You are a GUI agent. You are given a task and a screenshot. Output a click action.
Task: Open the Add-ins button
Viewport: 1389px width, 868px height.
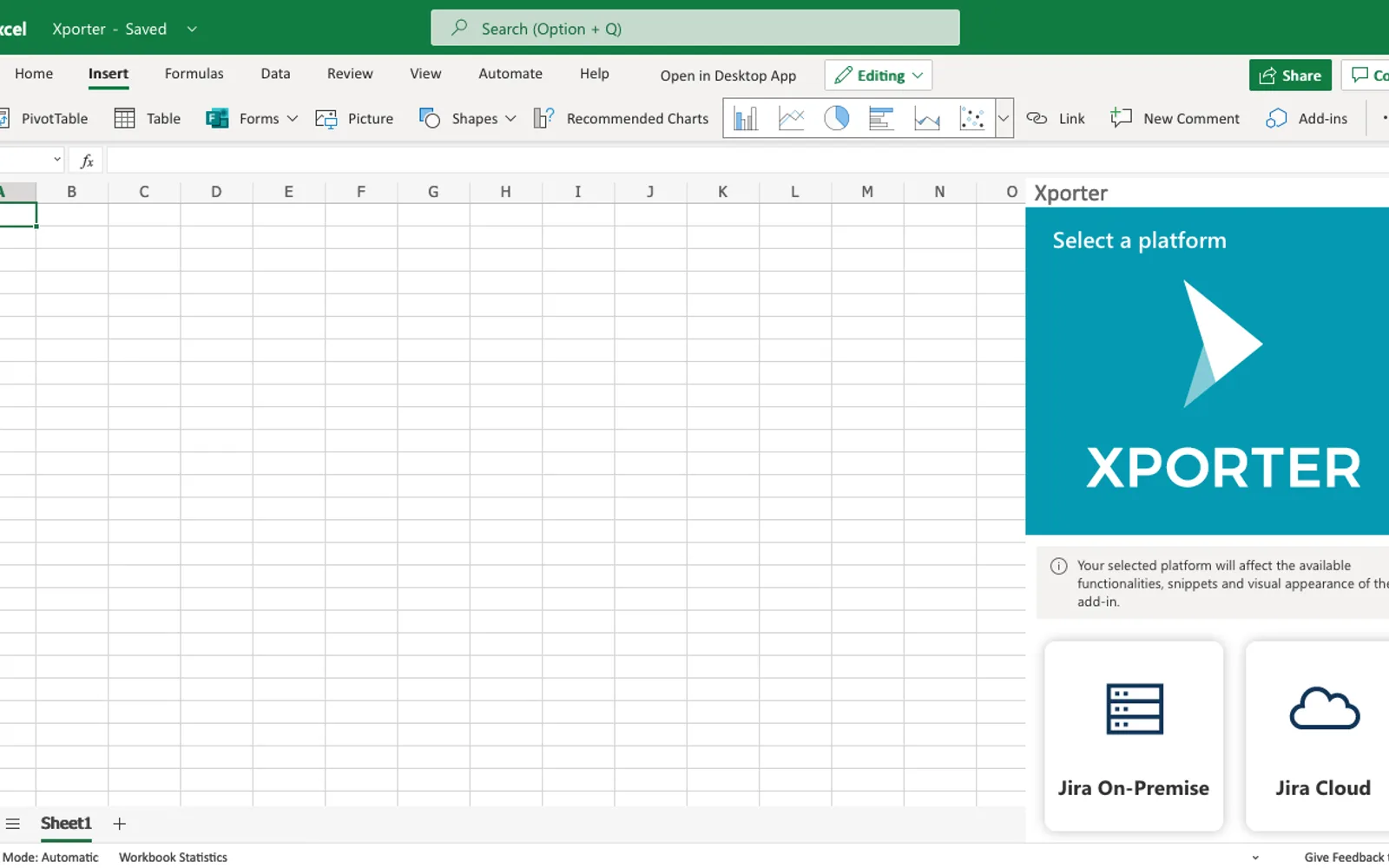[1307, 118]
